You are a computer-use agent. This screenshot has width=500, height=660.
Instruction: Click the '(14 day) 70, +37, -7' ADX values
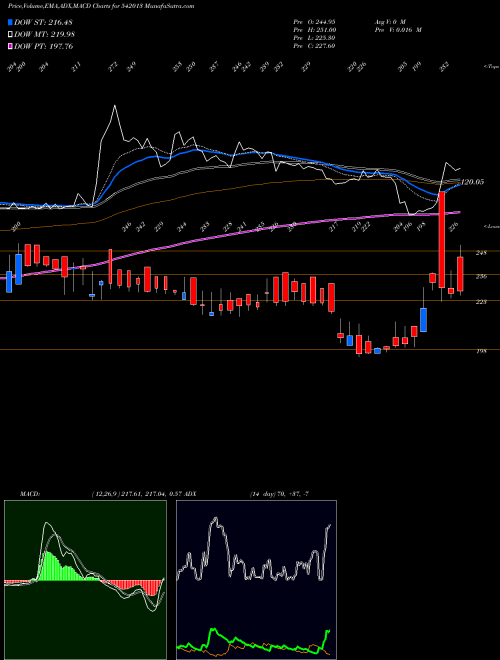click(279, 494)
